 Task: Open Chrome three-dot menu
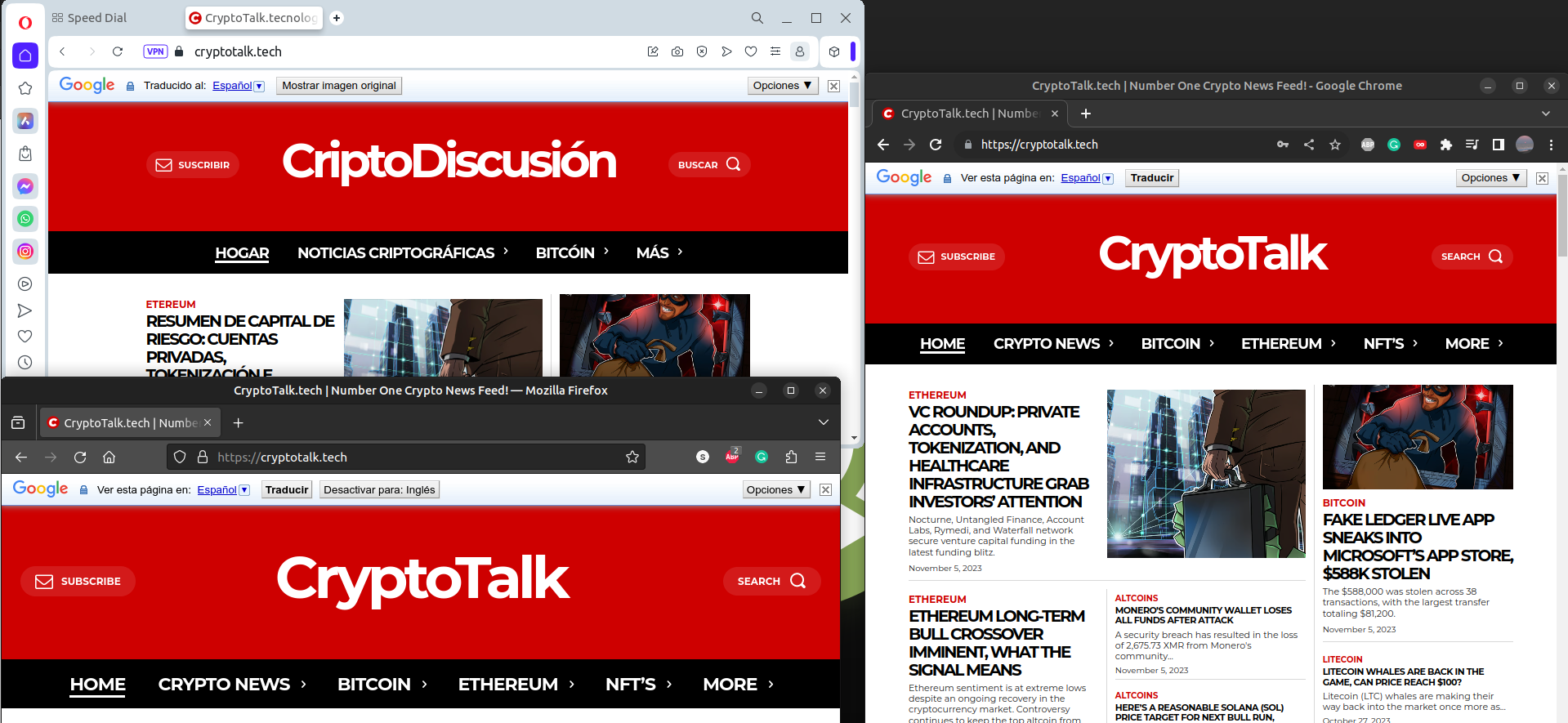click(1551, 145)
